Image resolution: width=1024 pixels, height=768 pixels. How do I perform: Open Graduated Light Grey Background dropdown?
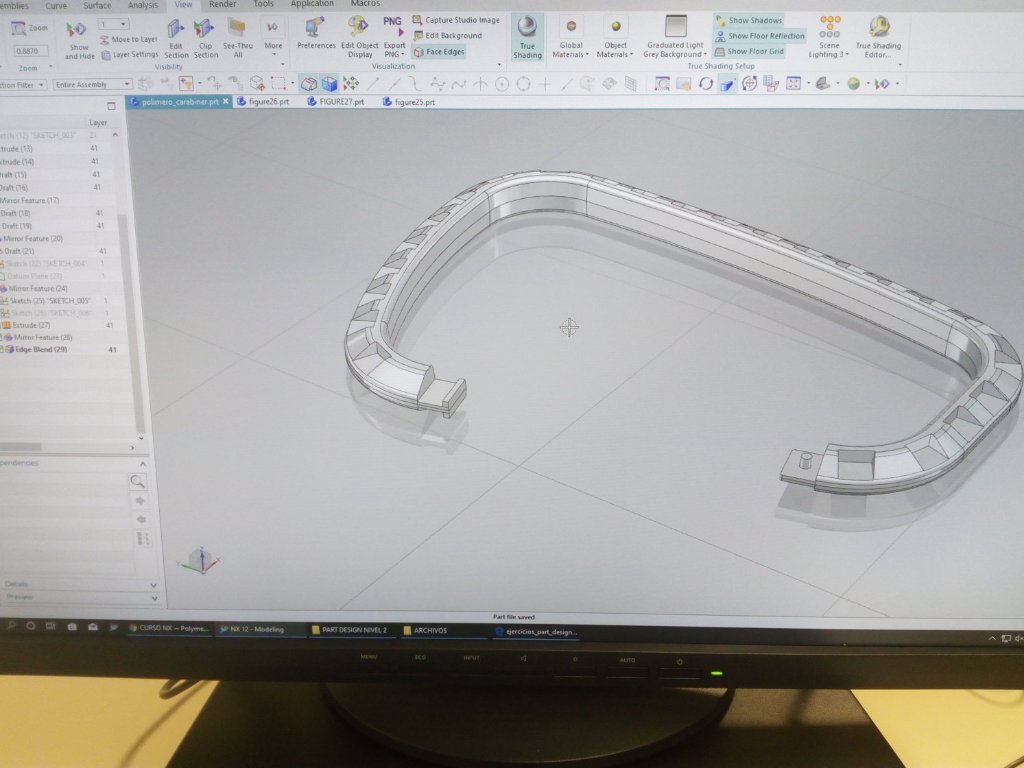tap(675, 38)
